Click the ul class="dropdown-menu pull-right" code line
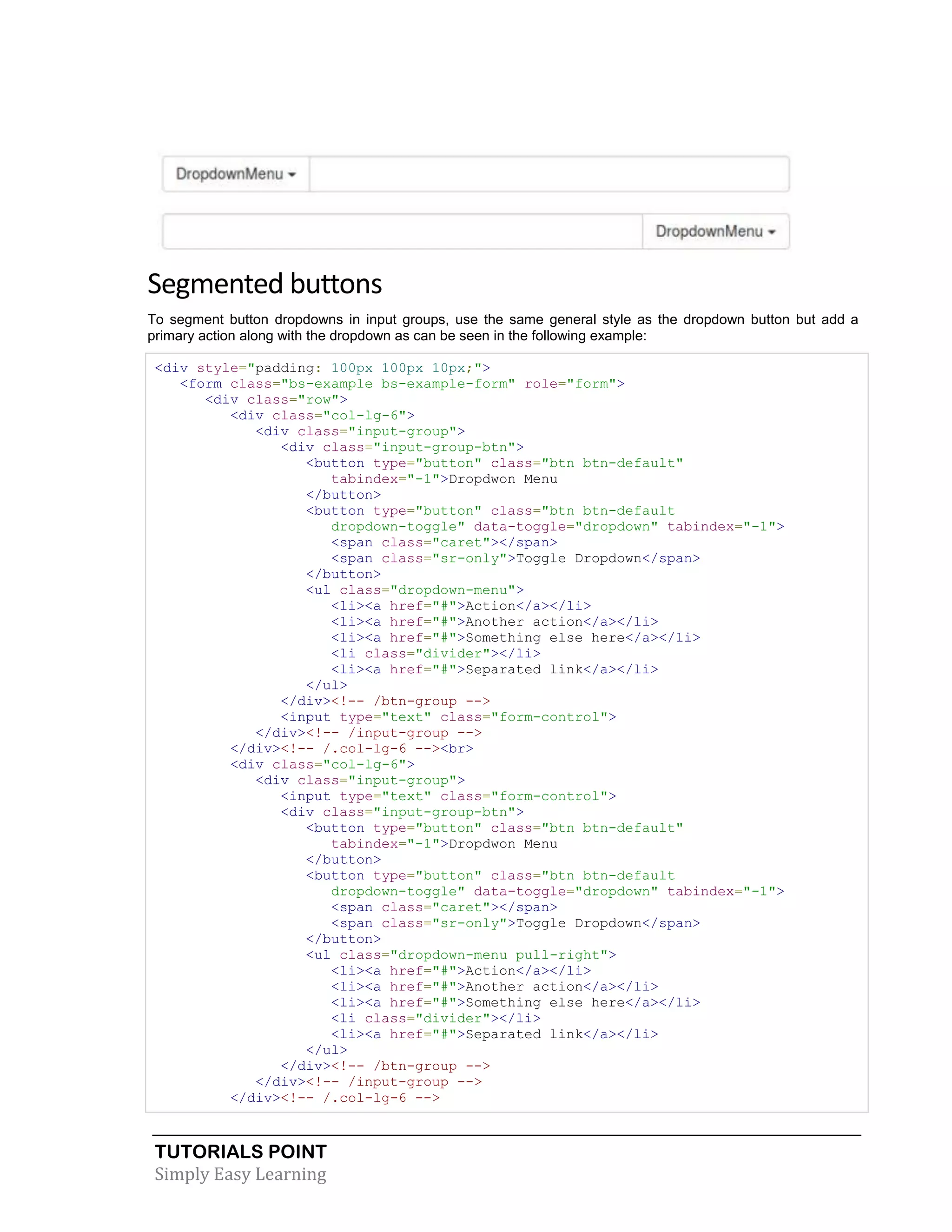Viewport: 952px width, 1232px height. [461, 955]
